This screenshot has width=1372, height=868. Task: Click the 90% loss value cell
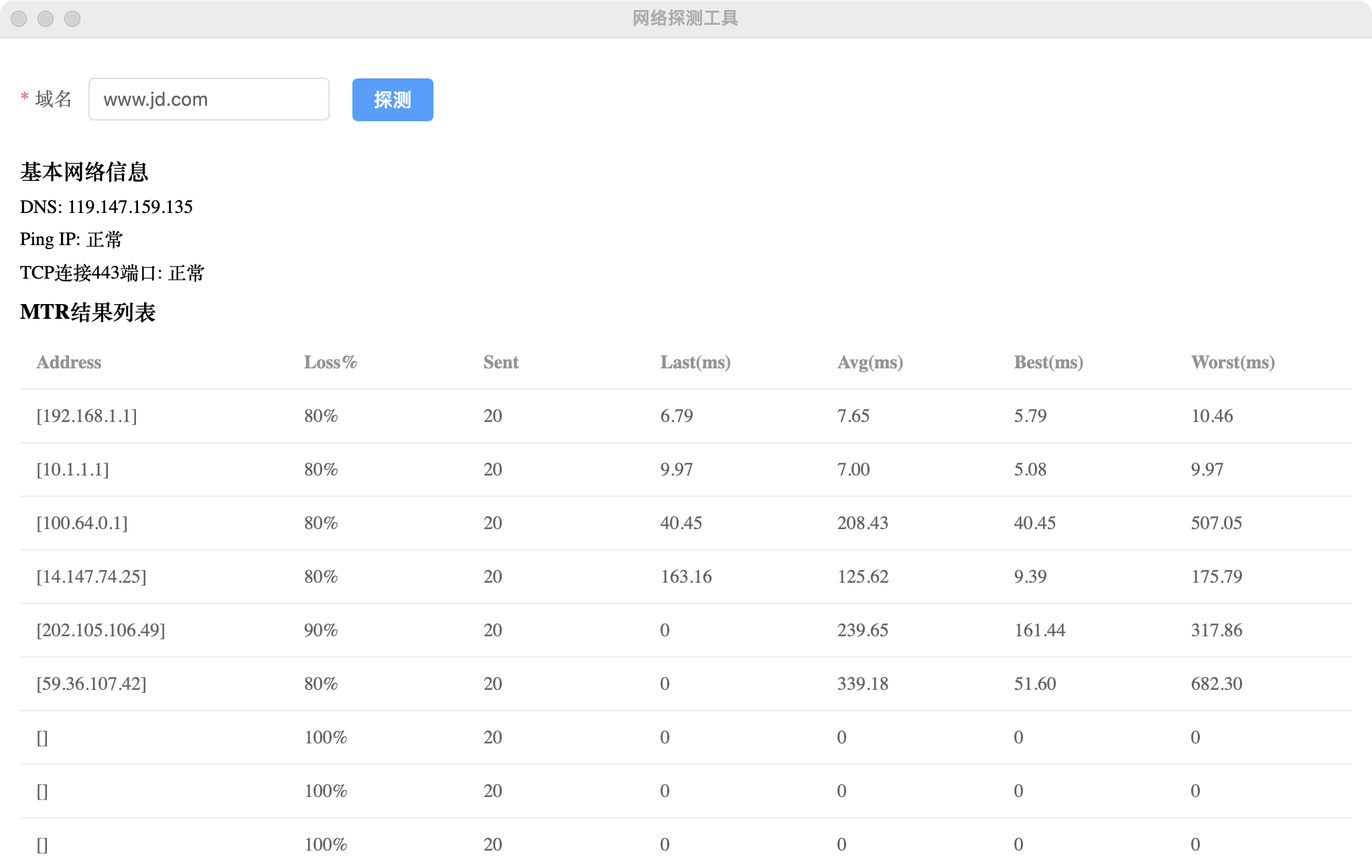click(321, 630)
